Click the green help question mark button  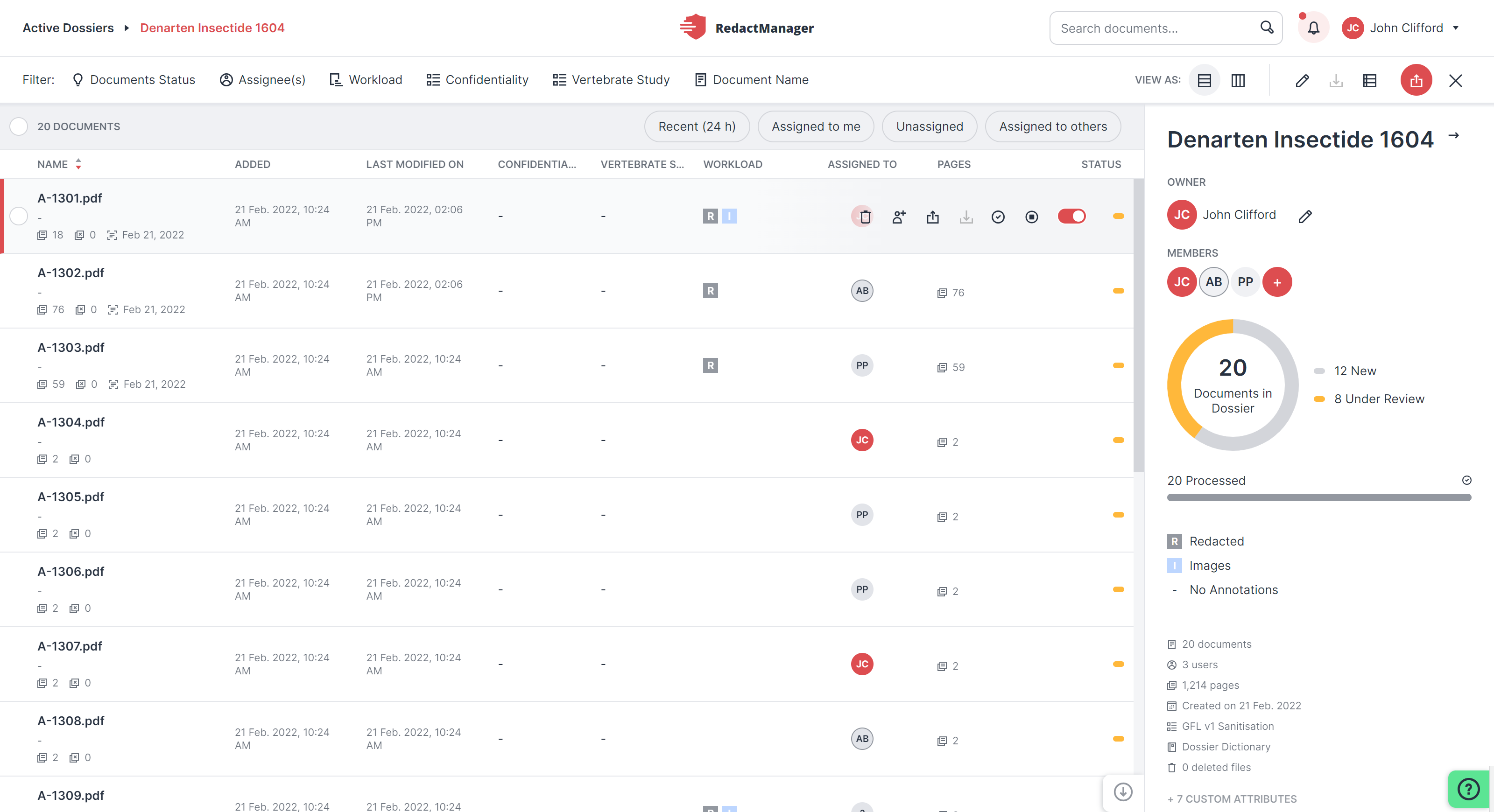tap(1468, 789)
